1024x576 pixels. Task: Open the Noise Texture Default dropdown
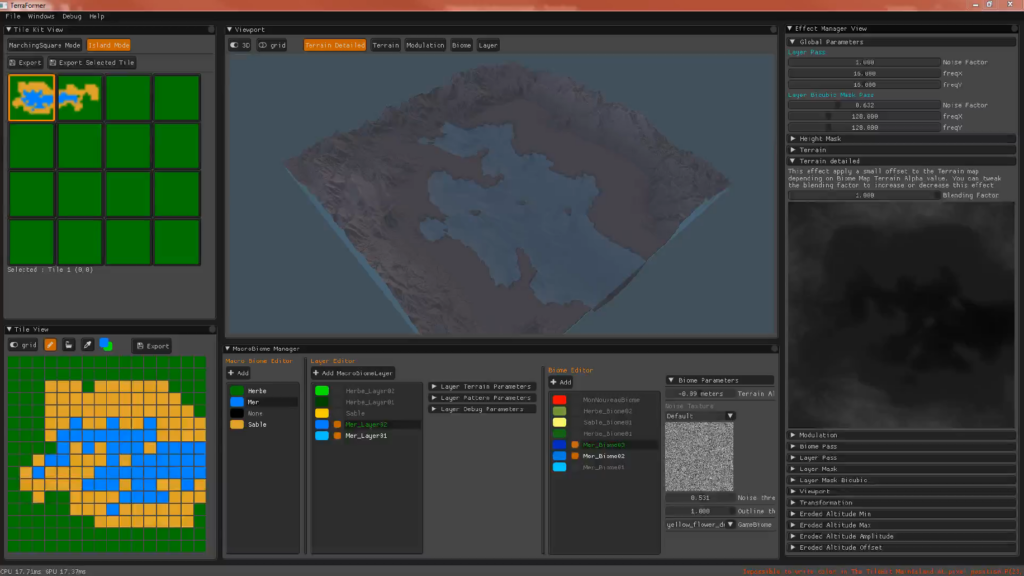[700, 416]
